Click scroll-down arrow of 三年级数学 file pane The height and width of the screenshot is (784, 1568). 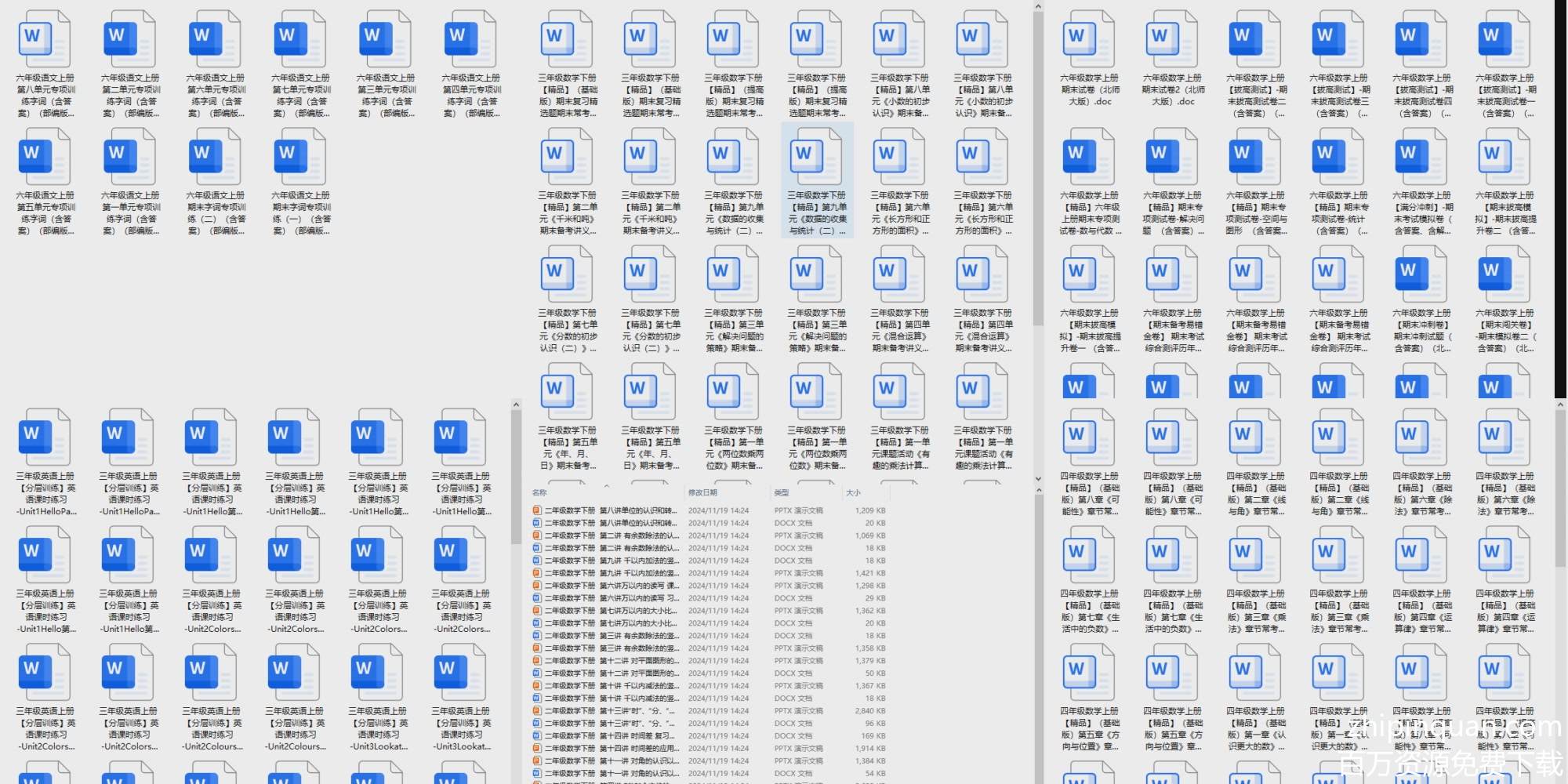tap(1038, 478)
